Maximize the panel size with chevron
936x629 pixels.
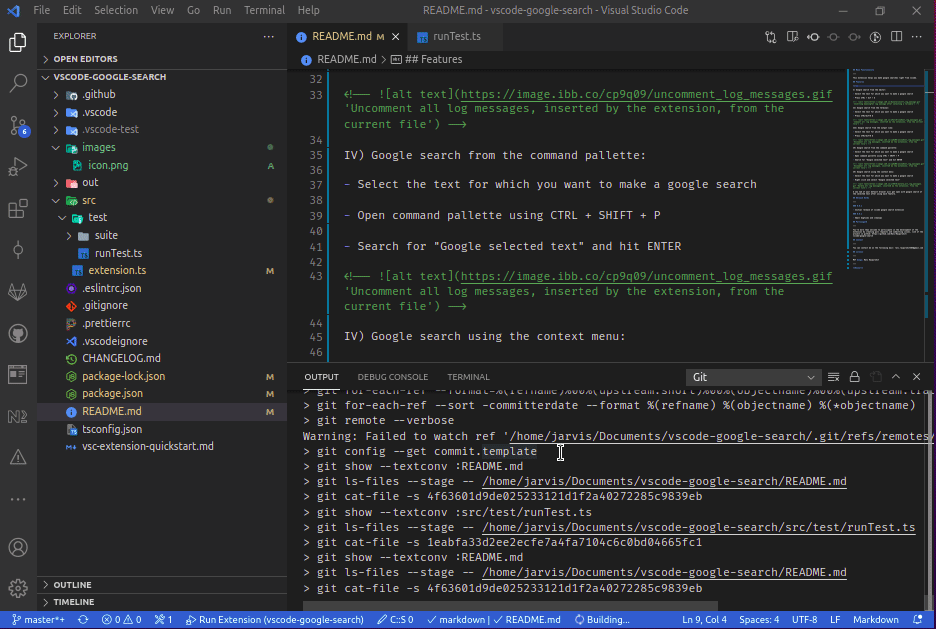coord(895,377)
